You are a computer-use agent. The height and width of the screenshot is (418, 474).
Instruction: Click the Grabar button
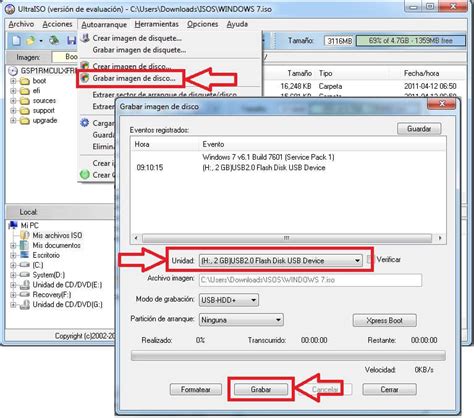click(261, 389)
